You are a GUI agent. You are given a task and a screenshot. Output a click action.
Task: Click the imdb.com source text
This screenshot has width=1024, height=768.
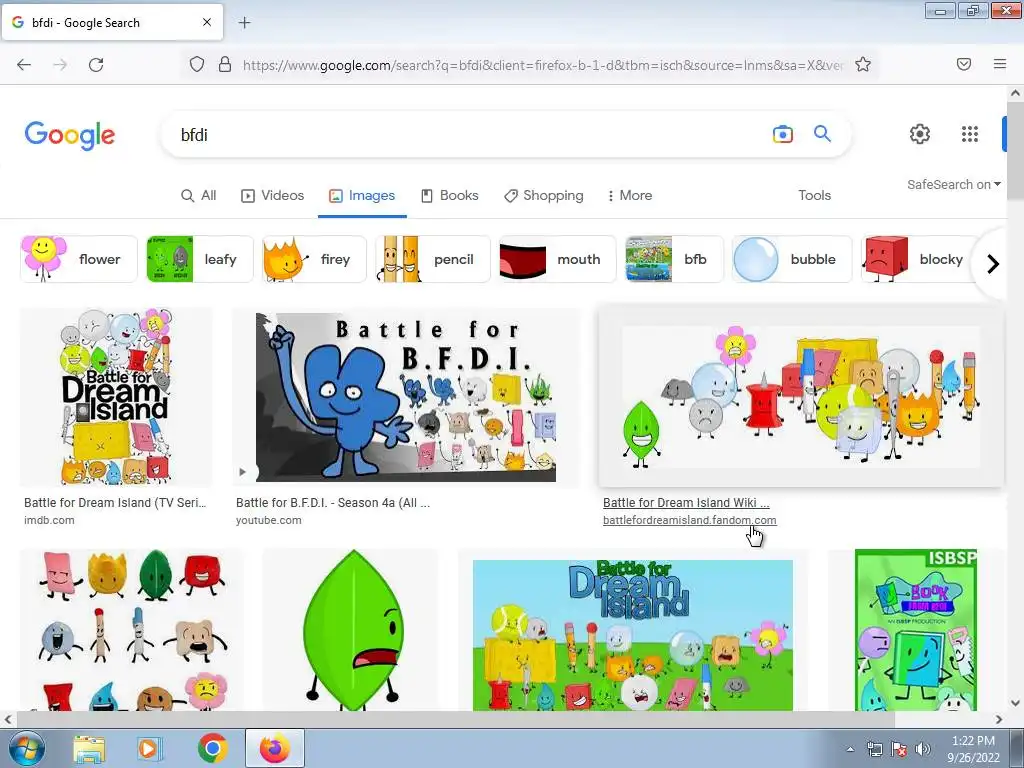(49, 520)
